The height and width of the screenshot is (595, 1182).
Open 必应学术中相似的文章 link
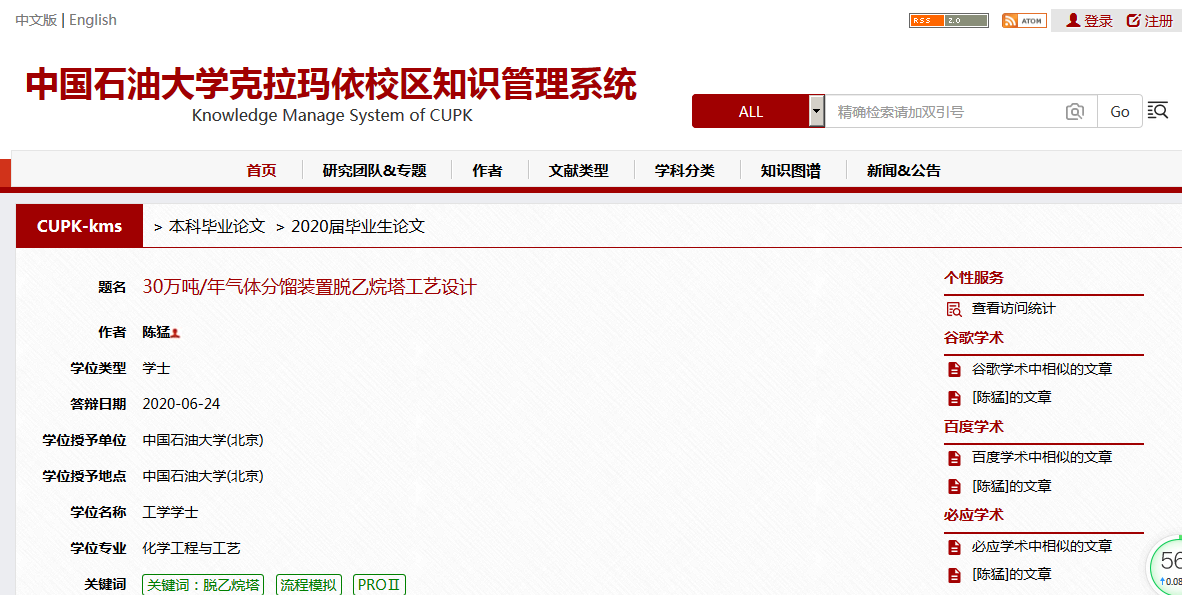pyautogui.click(x=1041, y=547)
